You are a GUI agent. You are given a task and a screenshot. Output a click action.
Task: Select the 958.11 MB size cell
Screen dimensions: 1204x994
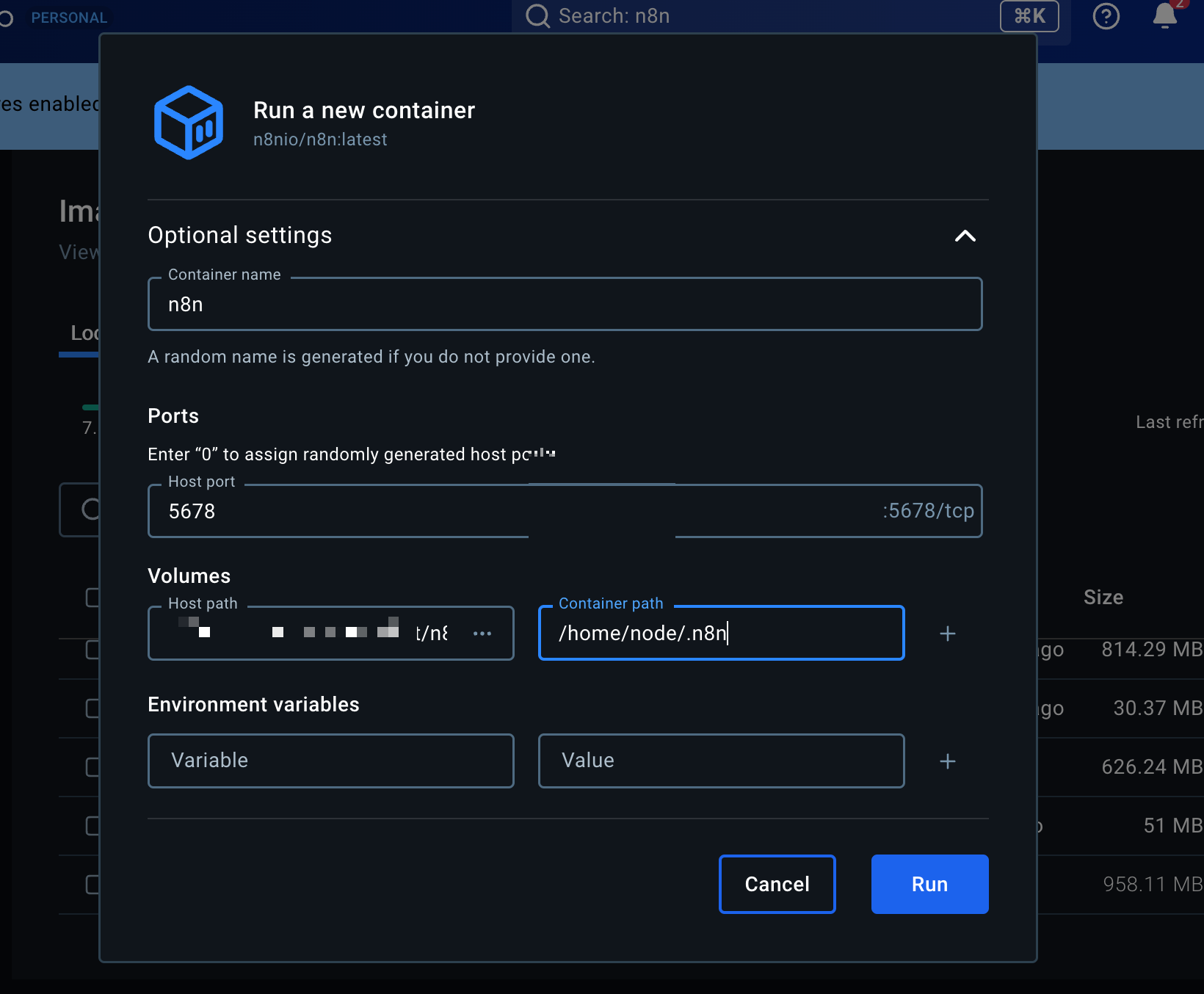(1153, 885)
